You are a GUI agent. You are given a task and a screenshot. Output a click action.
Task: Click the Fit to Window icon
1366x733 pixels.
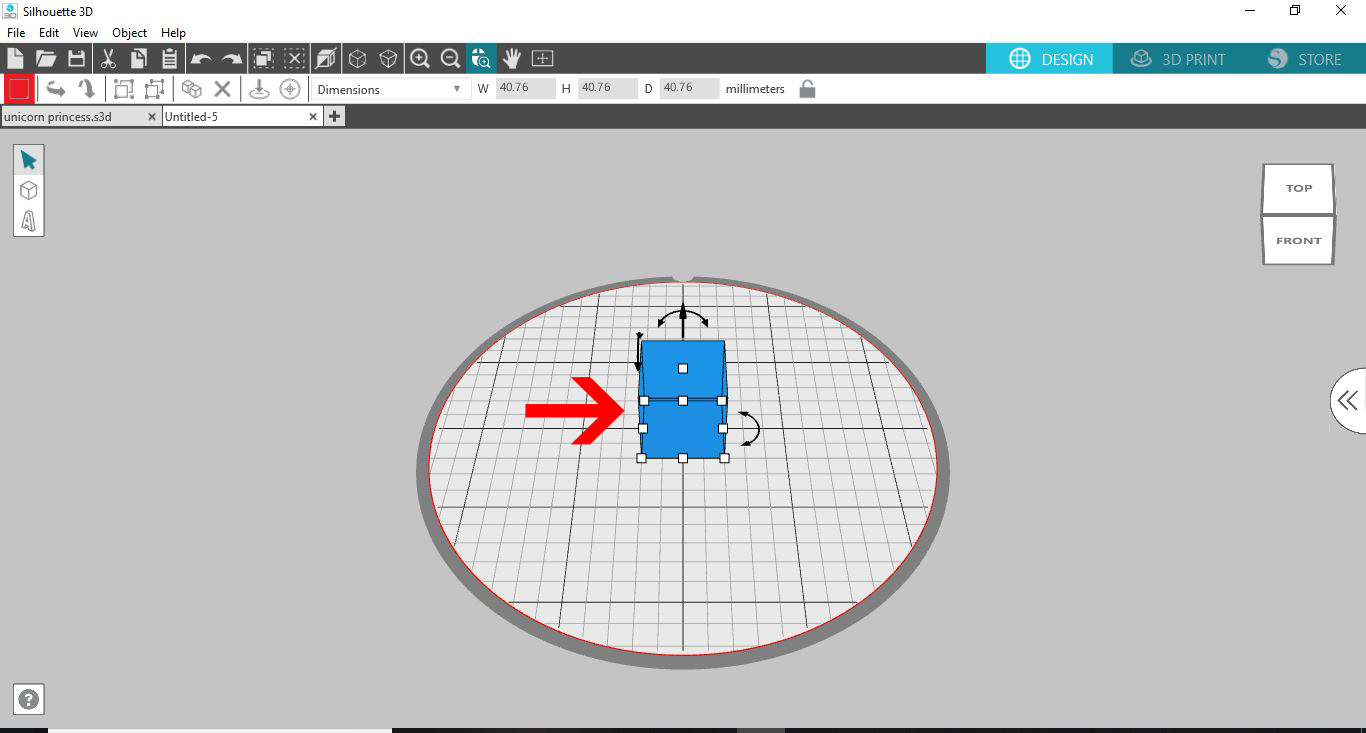(542, 58)
